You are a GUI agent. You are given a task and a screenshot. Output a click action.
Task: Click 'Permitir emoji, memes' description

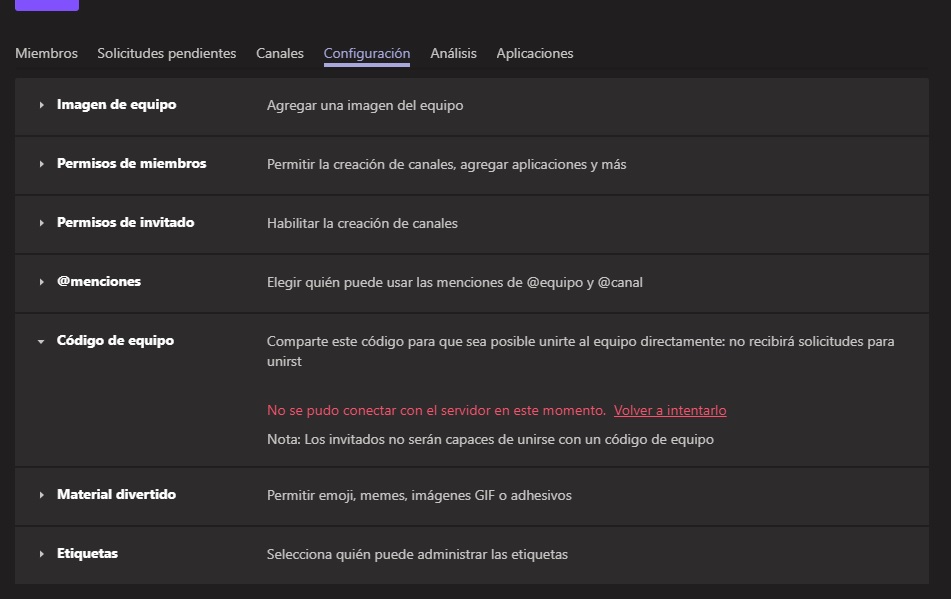click(x=419, y=495)
